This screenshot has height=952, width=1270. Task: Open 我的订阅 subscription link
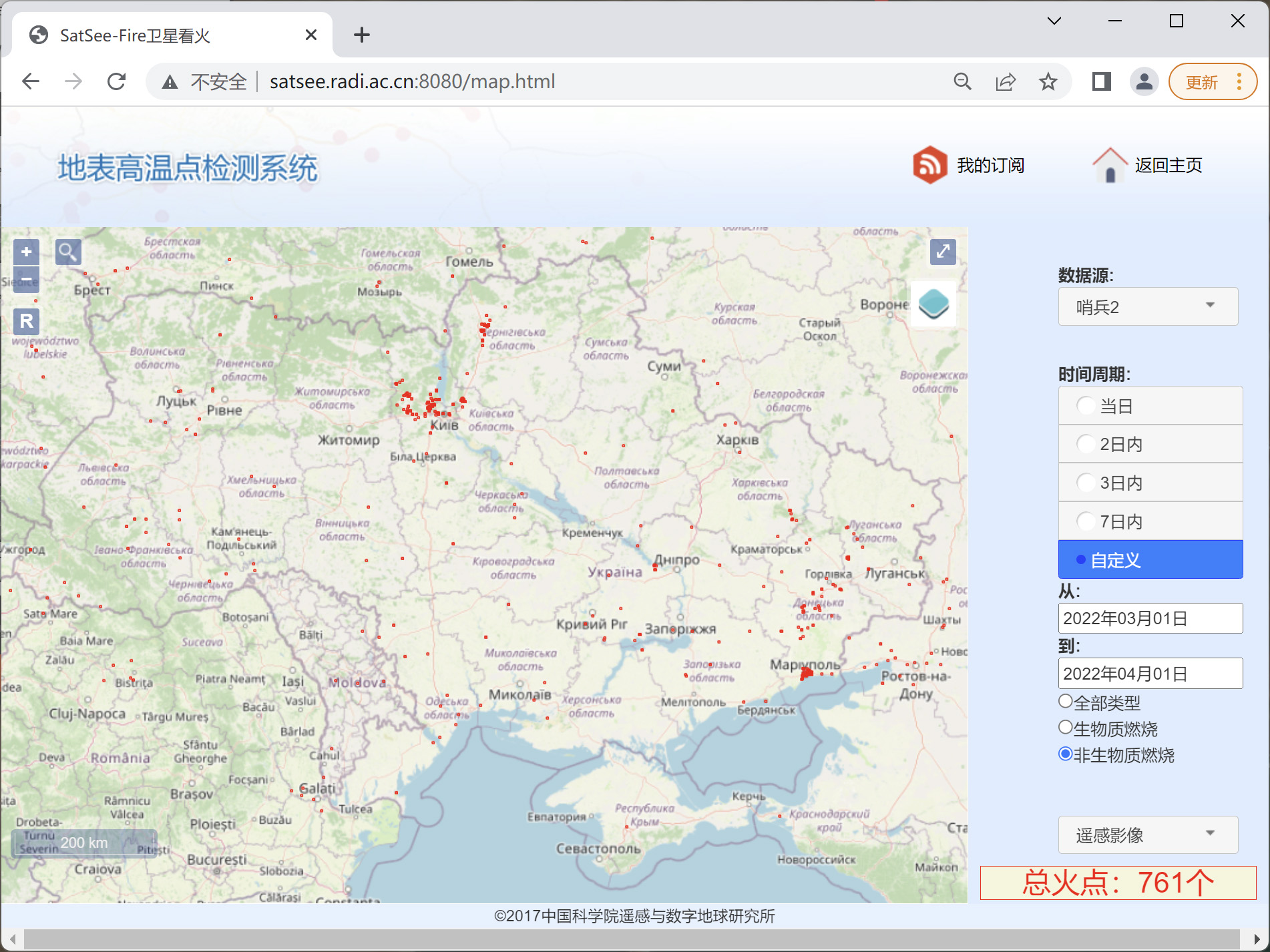pyautogui.click(x=991, y=165)
